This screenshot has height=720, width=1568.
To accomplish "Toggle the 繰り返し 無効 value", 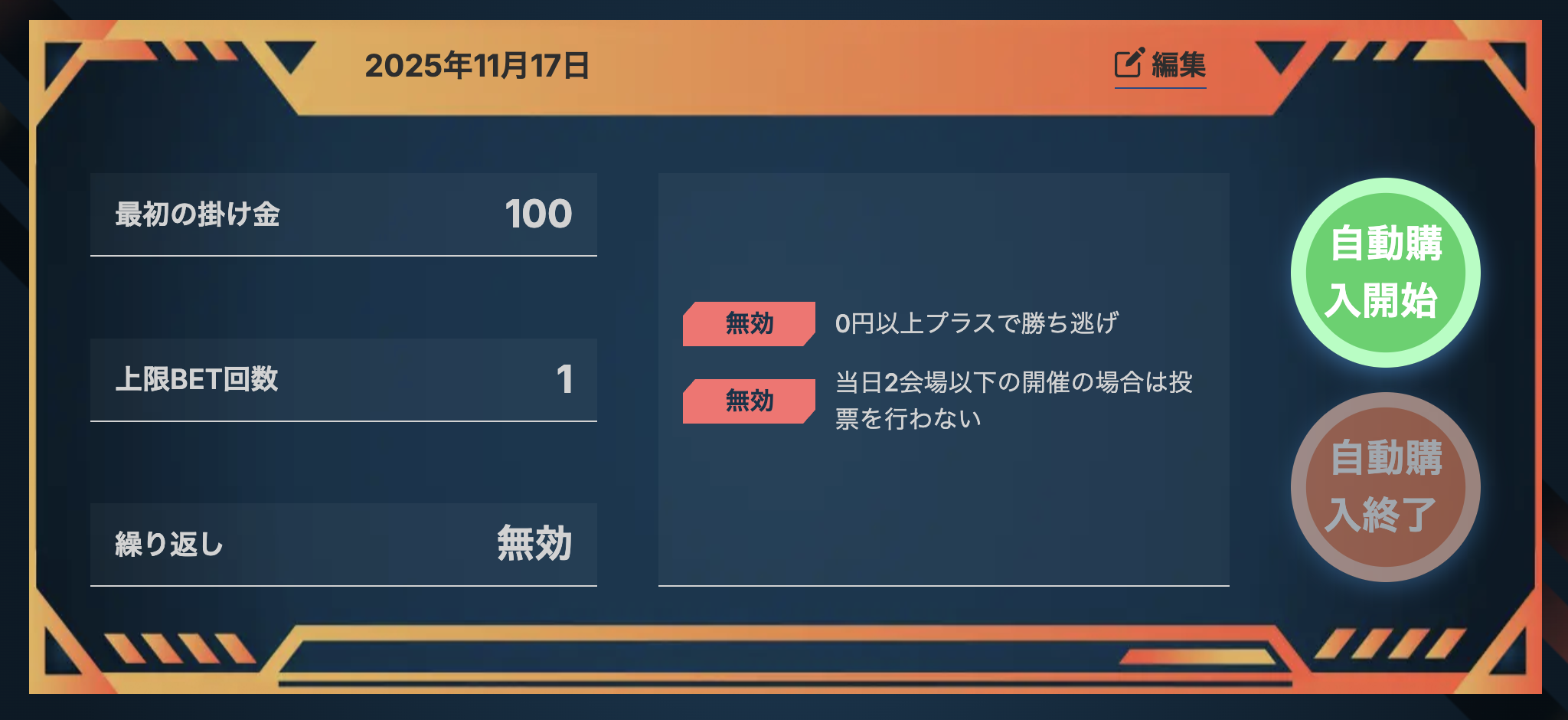I will point(534,544).
